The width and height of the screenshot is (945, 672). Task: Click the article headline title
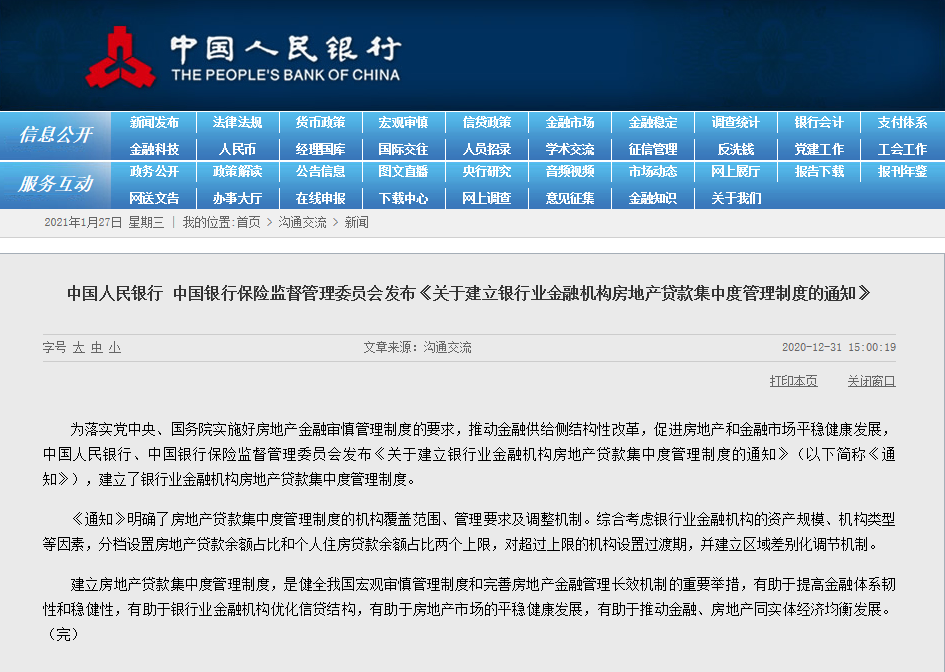pyautogui.click(x=469, y=294)
